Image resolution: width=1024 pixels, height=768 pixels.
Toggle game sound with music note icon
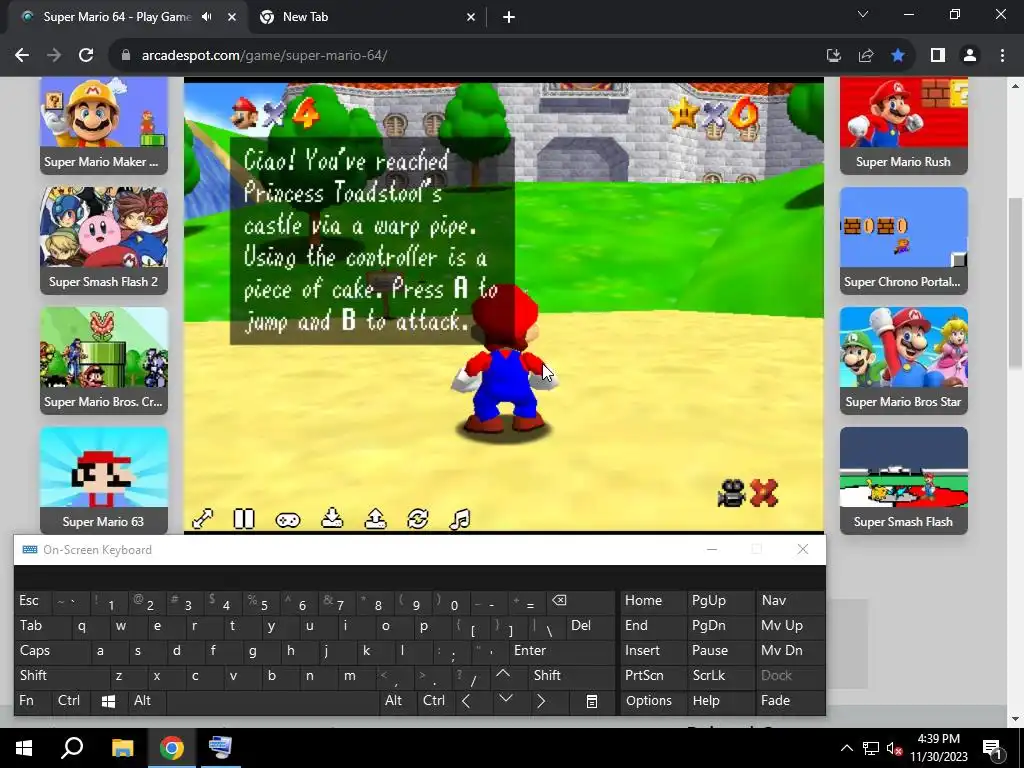click(x=460, y=519)
